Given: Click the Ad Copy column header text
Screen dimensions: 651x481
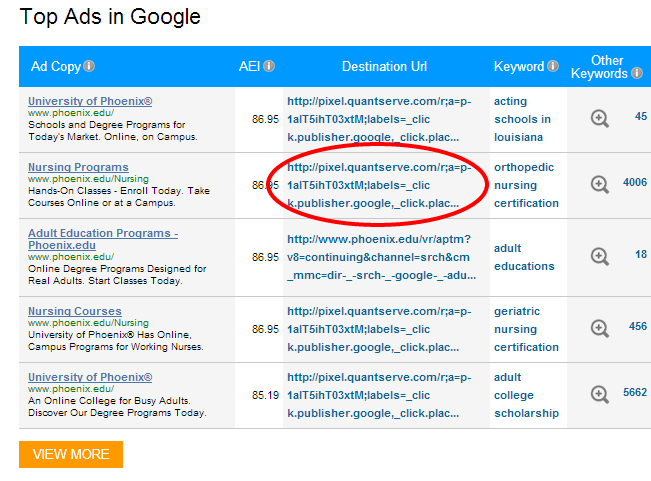Looking at the screenshot, I should tap(56, 66).
